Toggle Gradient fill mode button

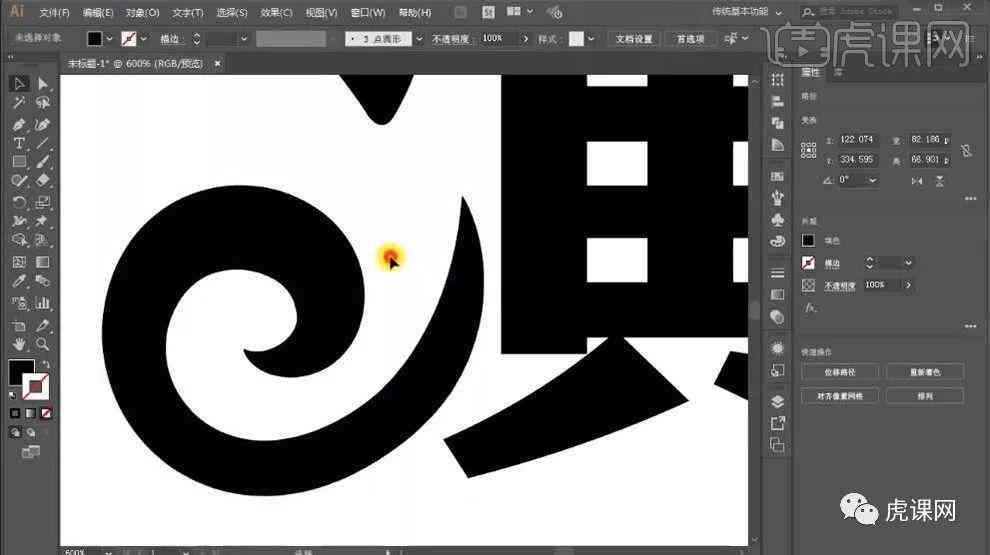[x=30, y=414]
